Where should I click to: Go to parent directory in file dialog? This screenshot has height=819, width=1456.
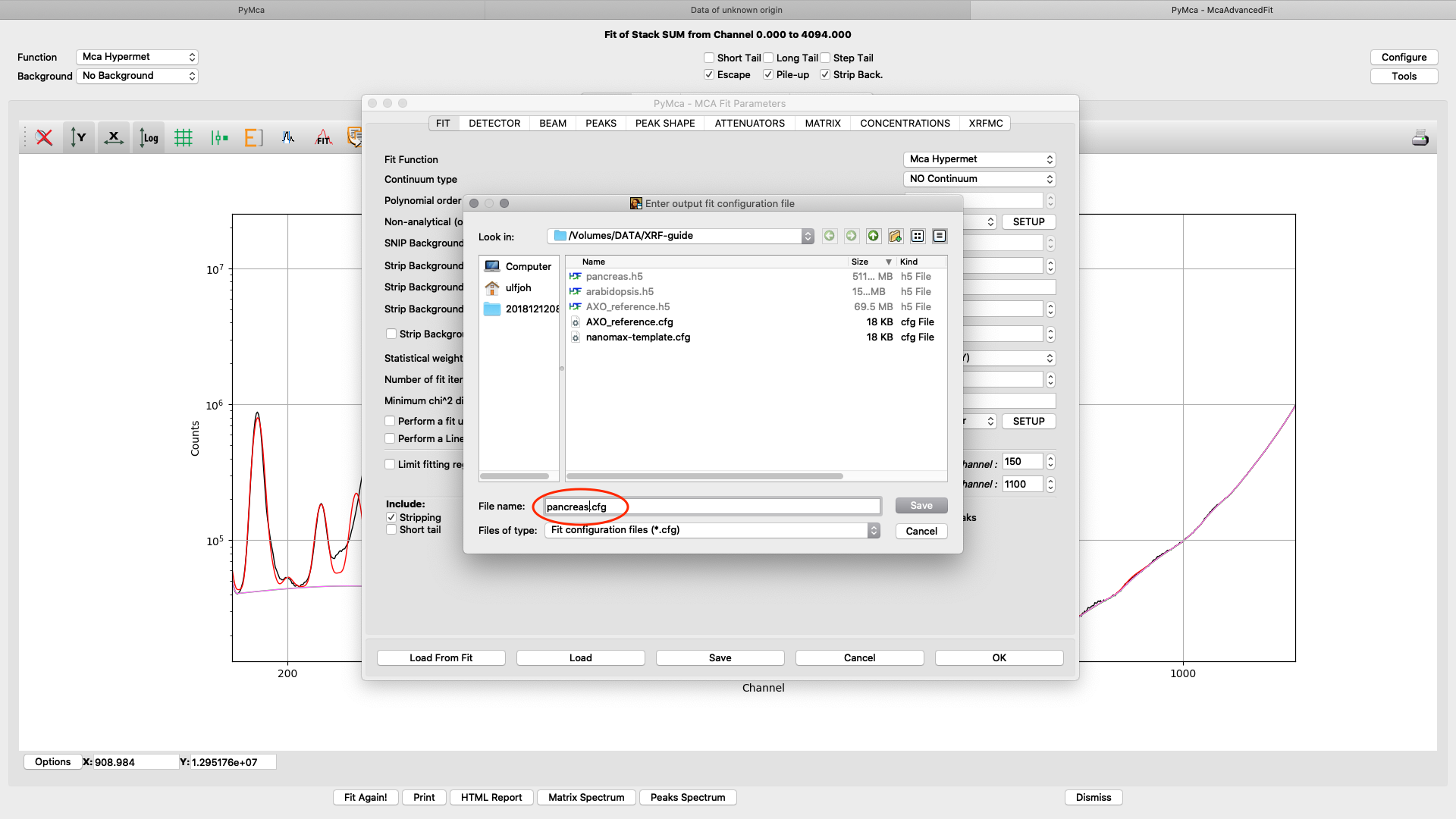pos(874,236)
